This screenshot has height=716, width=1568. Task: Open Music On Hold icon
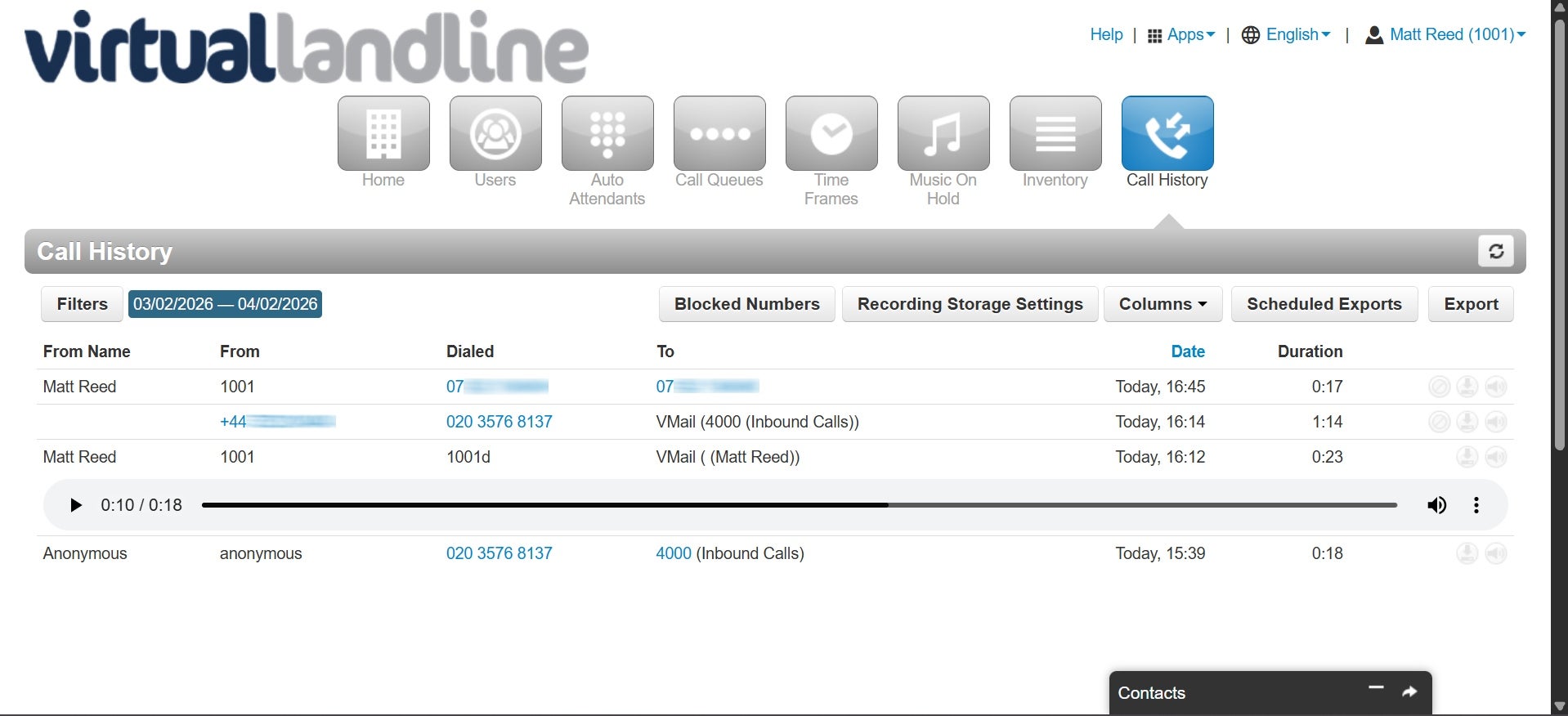pyautogui.click(x=943, y=133)
